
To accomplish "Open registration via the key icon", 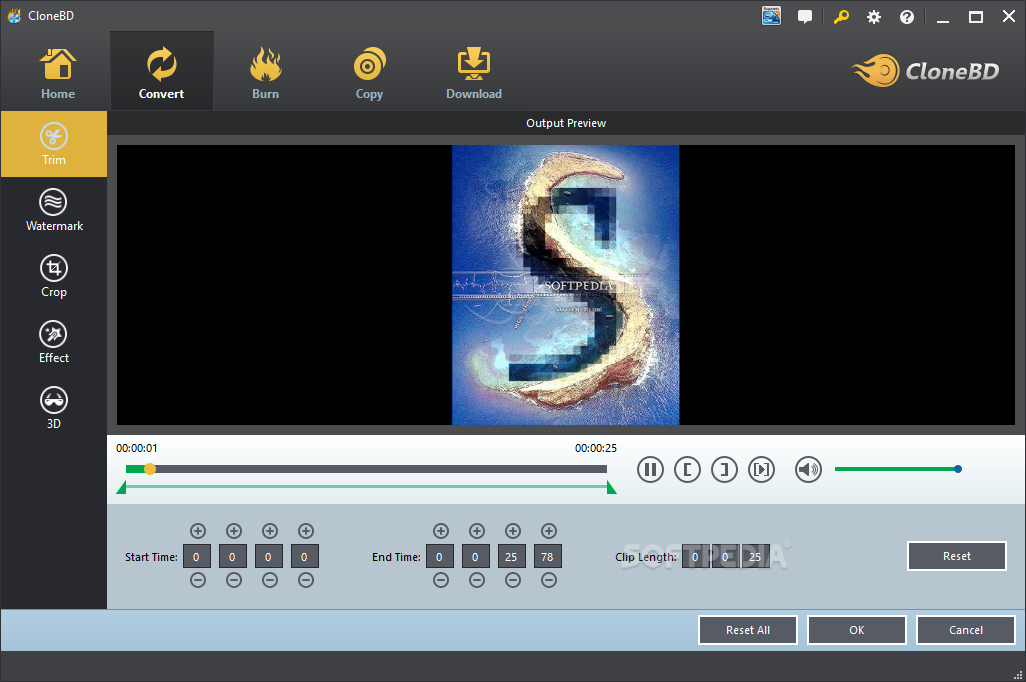I will coord(841,16).
